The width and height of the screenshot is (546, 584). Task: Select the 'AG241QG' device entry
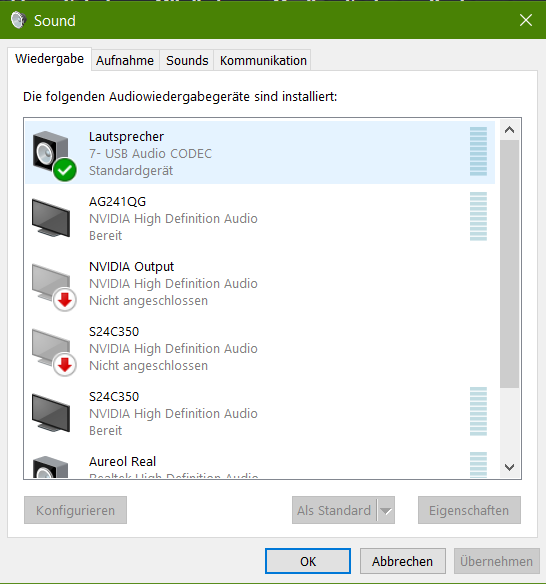coord(260,218)
